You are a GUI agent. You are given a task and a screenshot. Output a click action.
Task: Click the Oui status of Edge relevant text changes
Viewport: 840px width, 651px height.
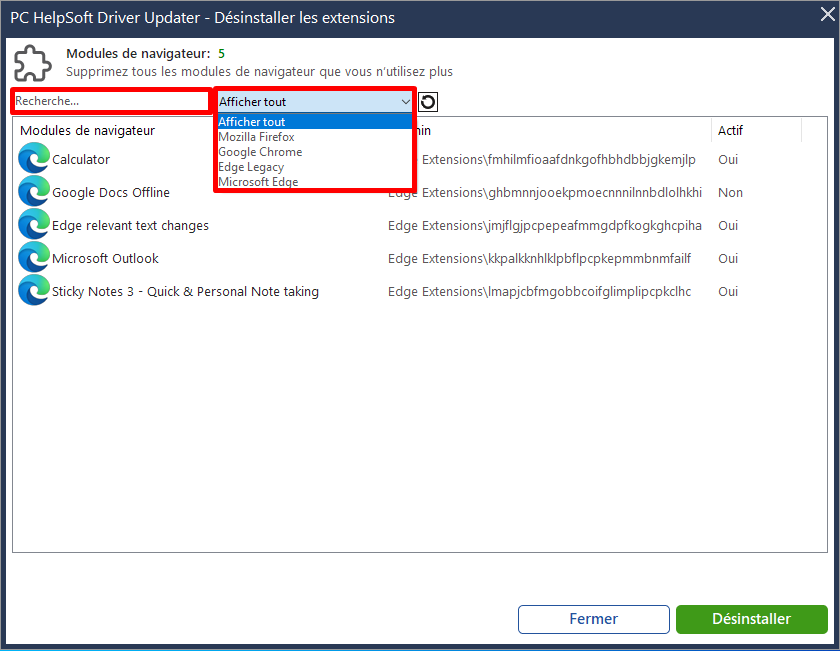(x=728, y=226)
